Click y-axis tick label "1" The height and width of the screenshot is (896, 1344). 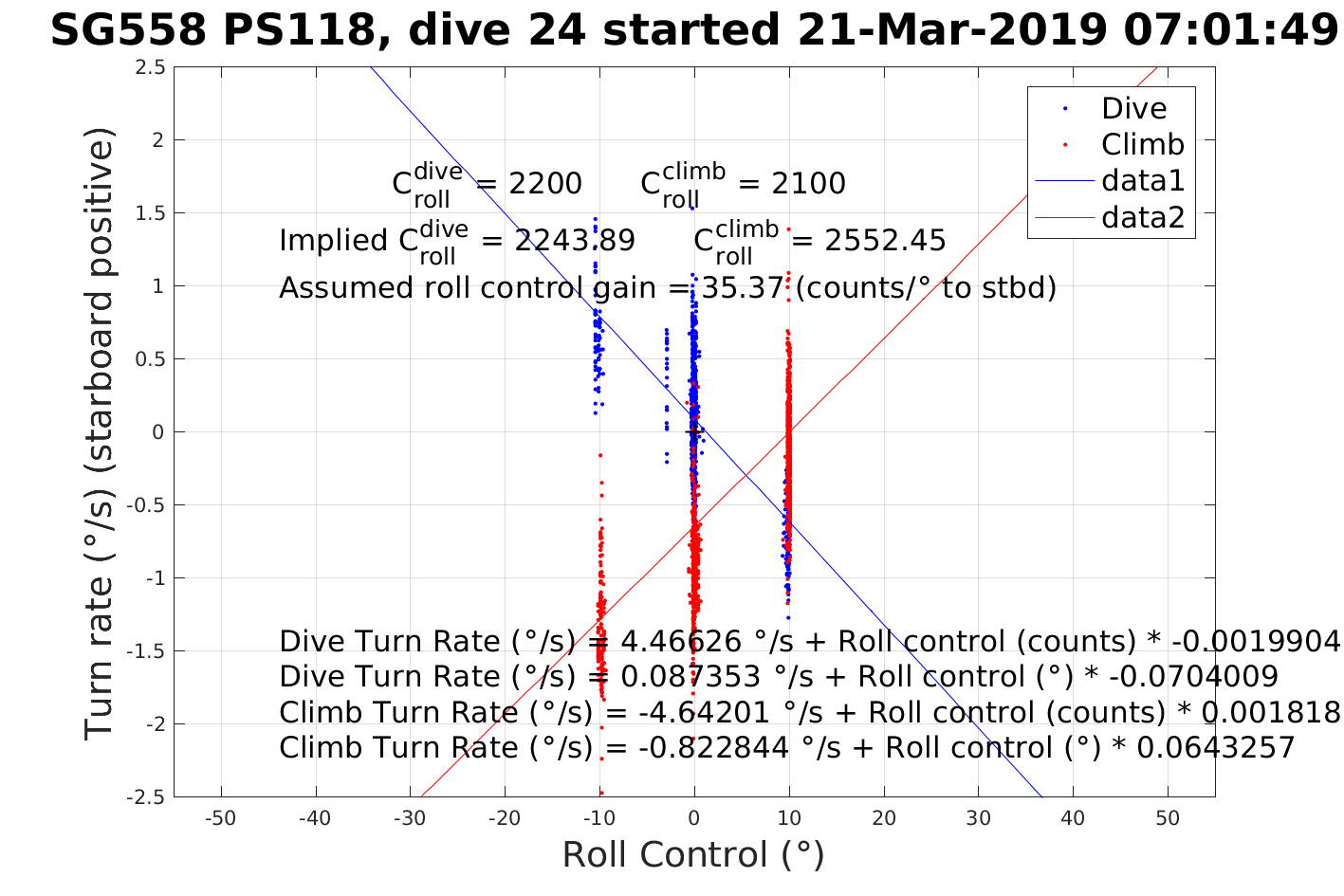point(158,286)
